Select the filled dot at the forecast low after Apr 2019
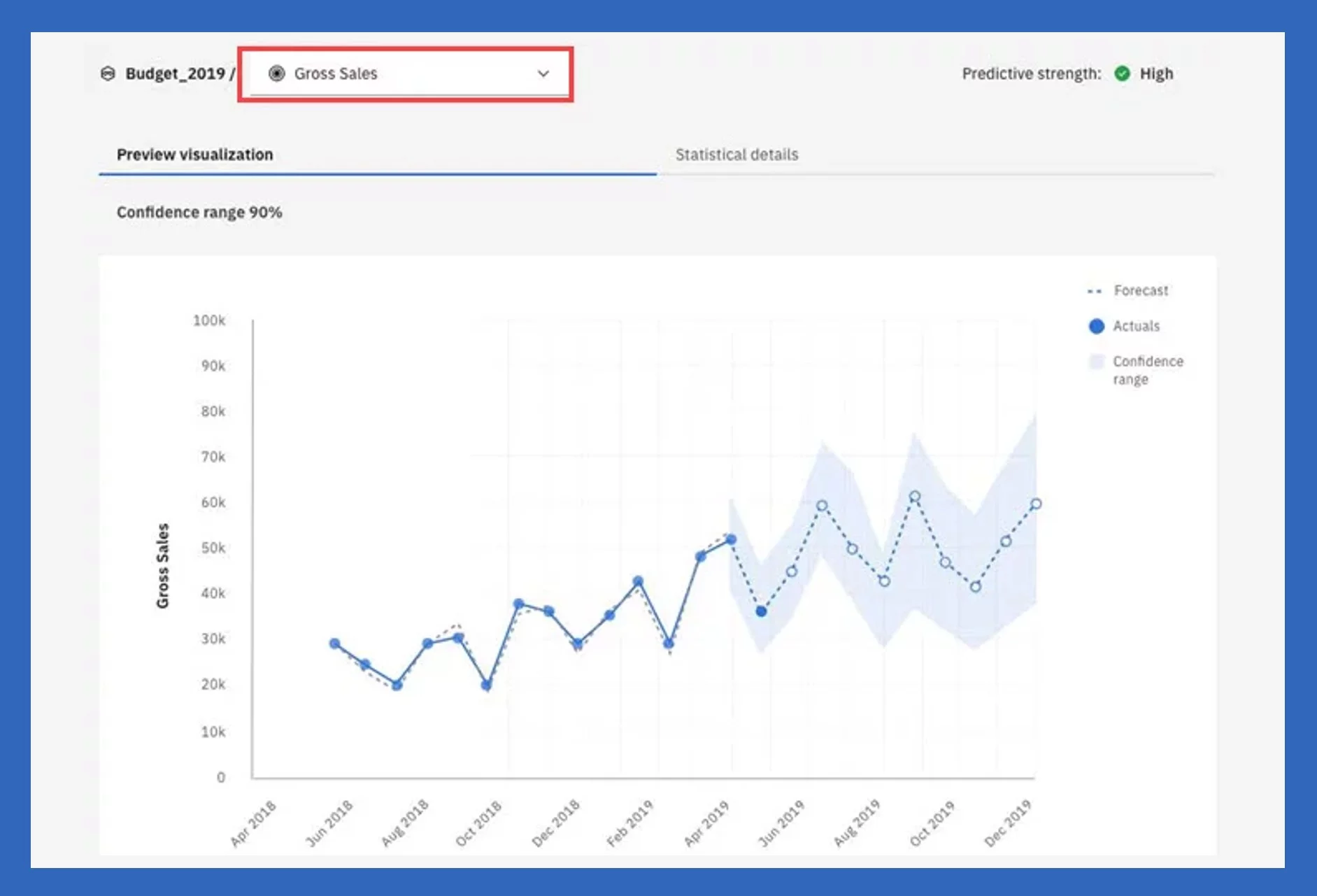This screenshot has width=1317, height=896. click(x=761, y=611)
